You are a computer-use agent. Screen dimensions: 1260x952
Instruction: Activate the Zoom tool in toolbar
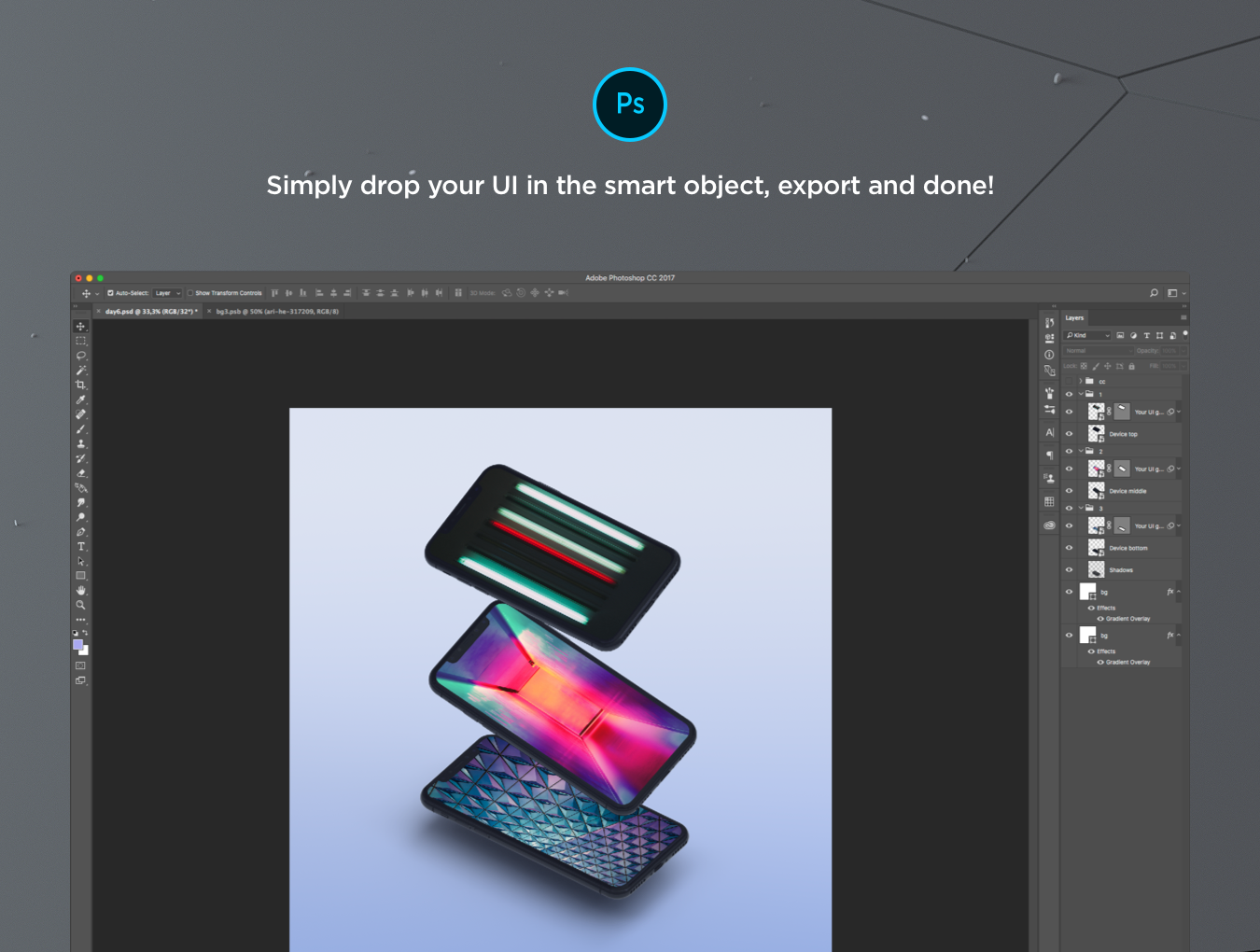coord(81,605)
